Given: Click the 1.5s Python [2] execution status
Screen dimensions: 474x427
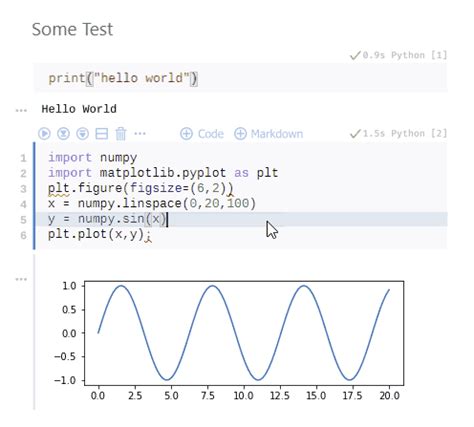Looking at the screenshot, I should tap(398, 134).
